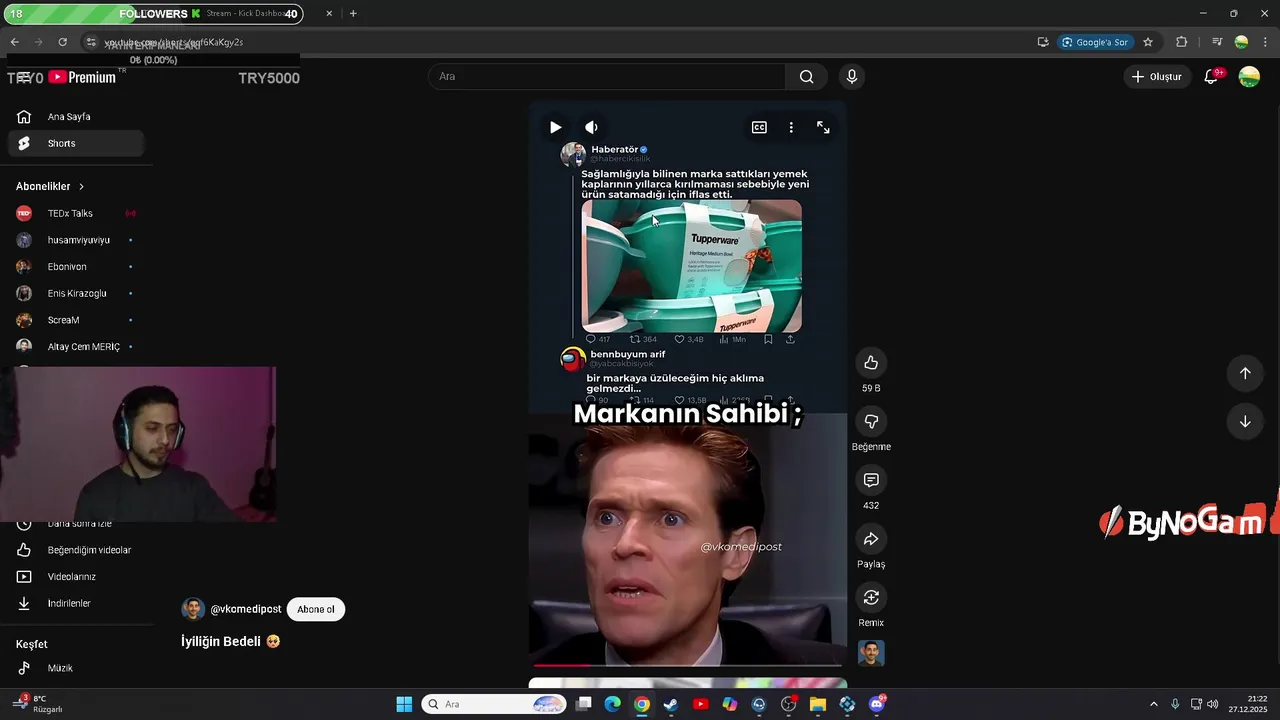1280x720 pixels.
Task: Reload the page
Action: click(x=62, y=42)
